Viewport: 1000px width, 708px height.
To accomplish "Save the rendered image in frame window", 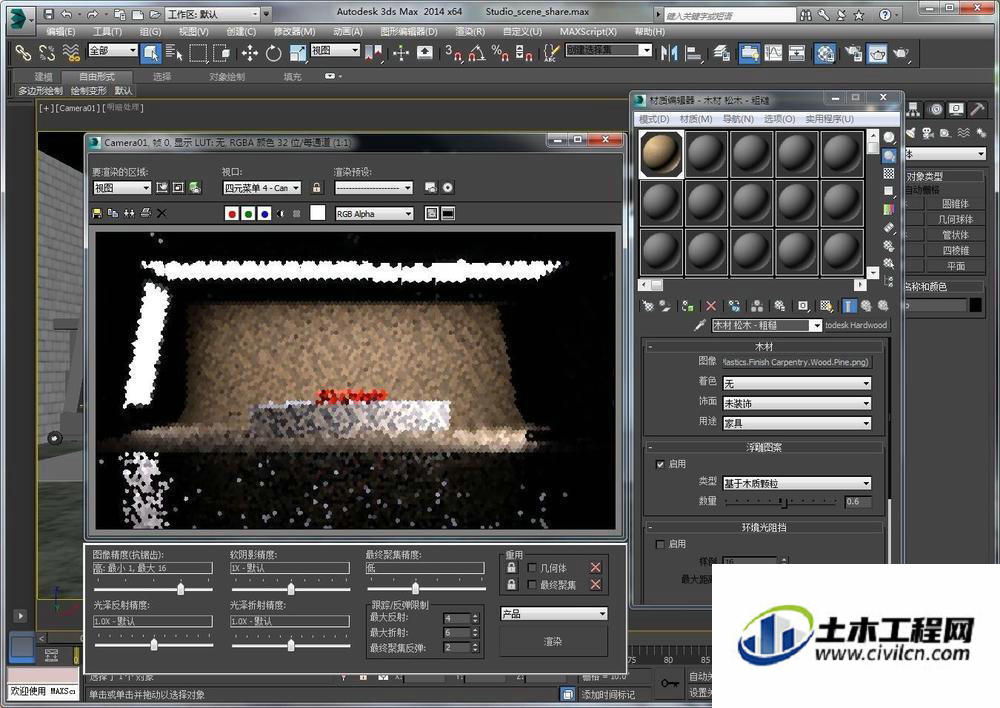I will pyautogui.click(x=97, y=213).
